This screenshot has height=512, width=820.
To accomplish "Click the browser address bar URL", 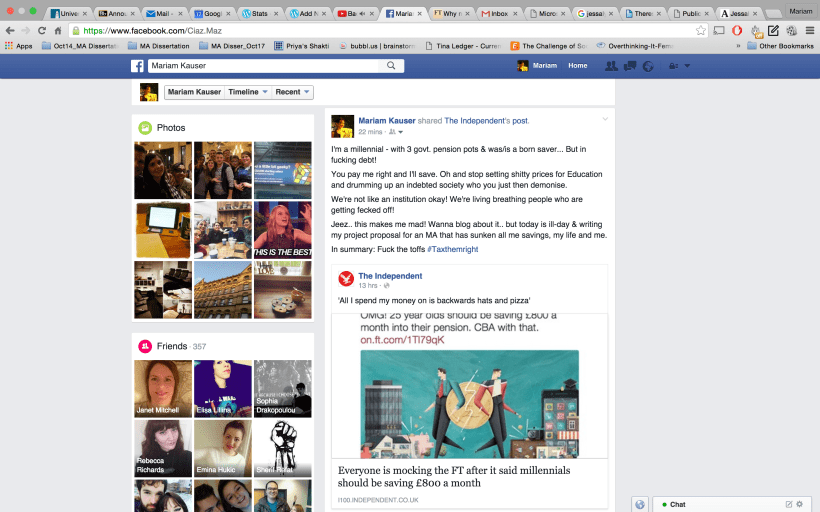I will click(153, 31).
